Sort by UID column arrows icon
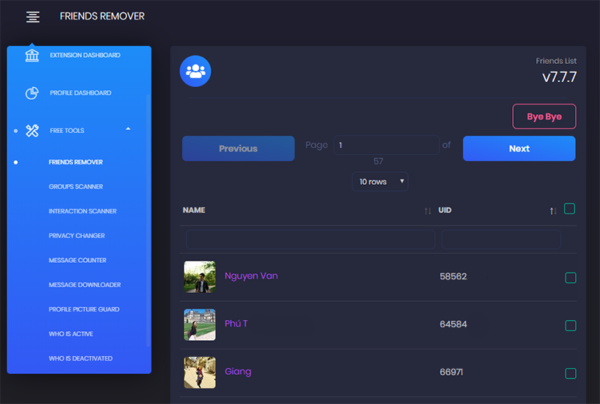 (x=553, y=211)
